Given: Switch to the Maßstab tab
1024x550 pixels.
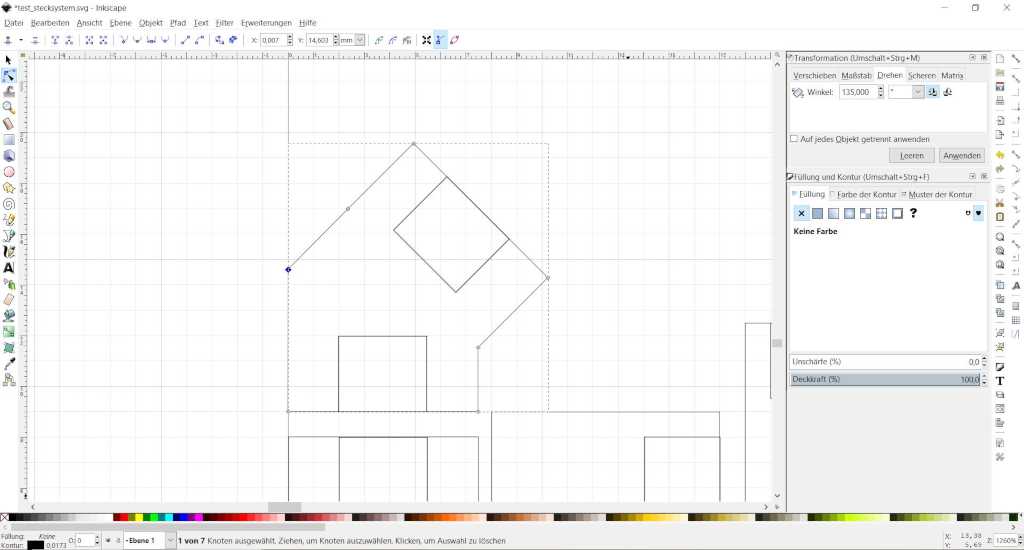Looking at the screenshot, I should coord(856,76).
